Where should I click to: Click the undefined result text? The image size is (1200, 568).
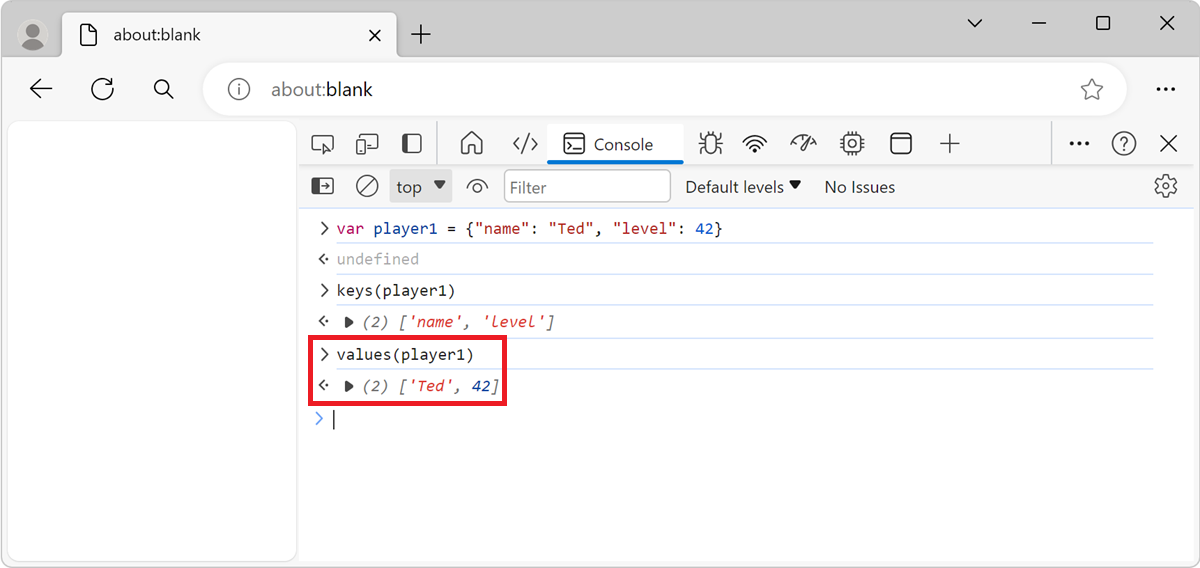point(377,259)
